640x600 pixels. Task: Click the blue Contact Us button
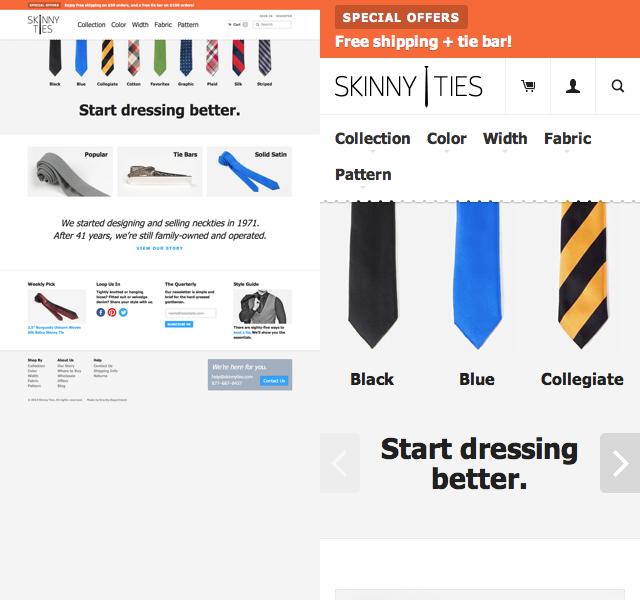[274, 381]
